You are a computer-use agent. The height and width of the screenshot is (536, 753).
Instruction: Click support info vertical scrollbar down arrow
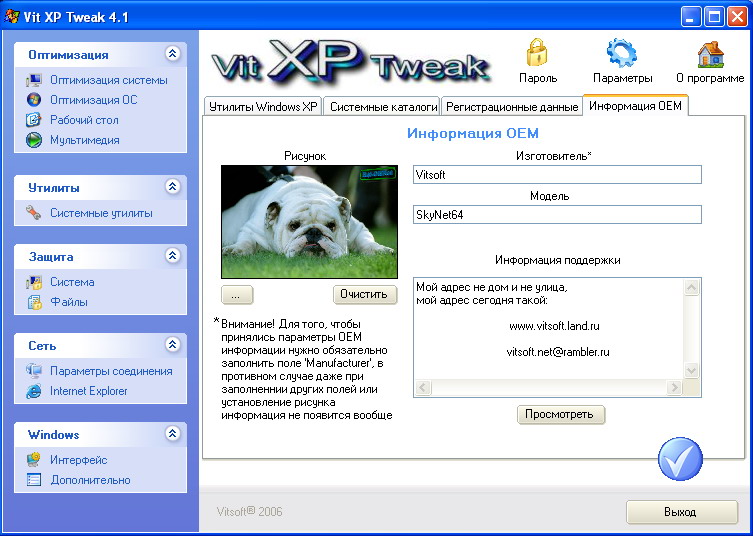691,371
